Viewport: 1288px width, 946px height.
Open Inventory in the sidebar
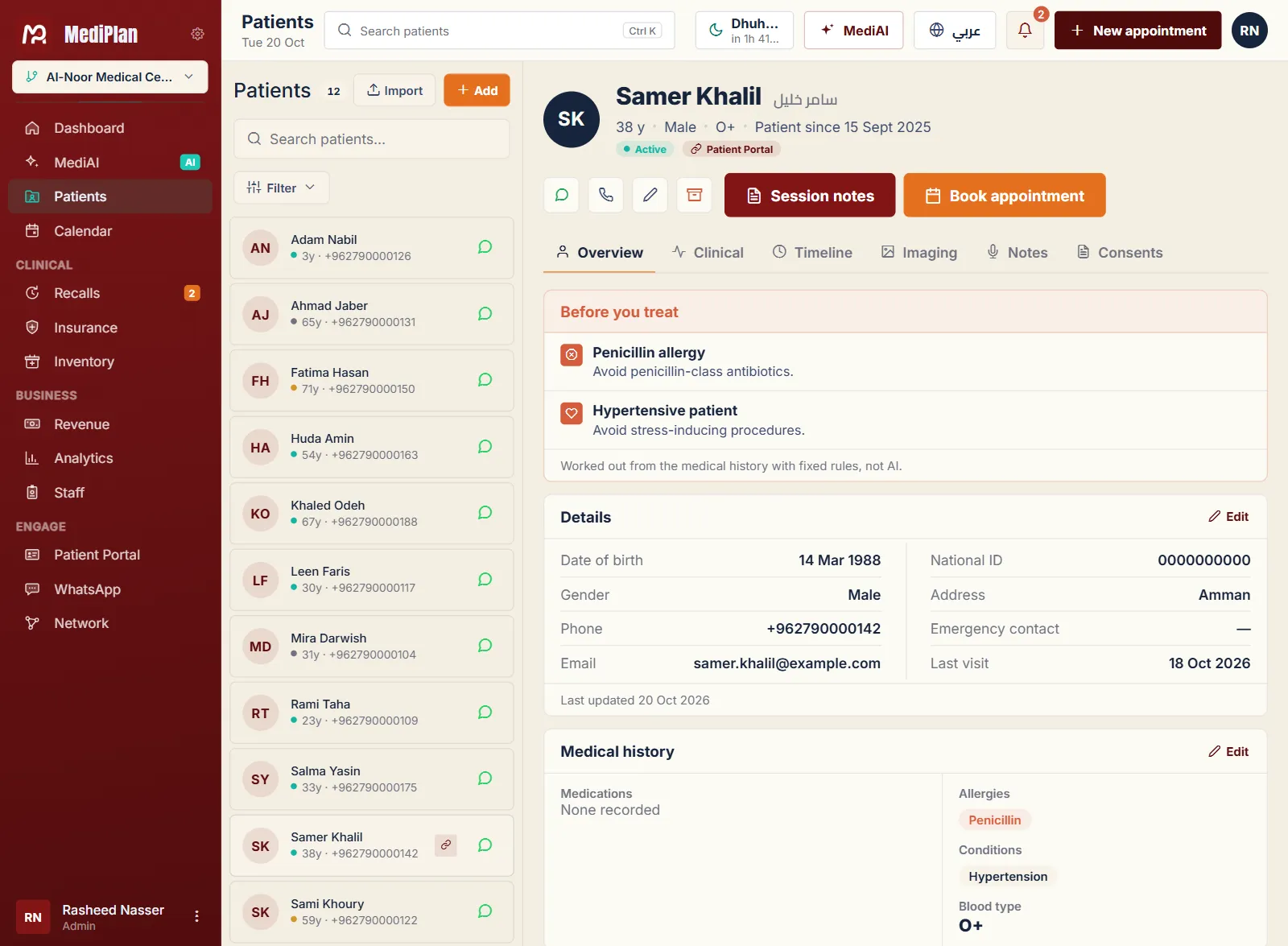point(110,361)
